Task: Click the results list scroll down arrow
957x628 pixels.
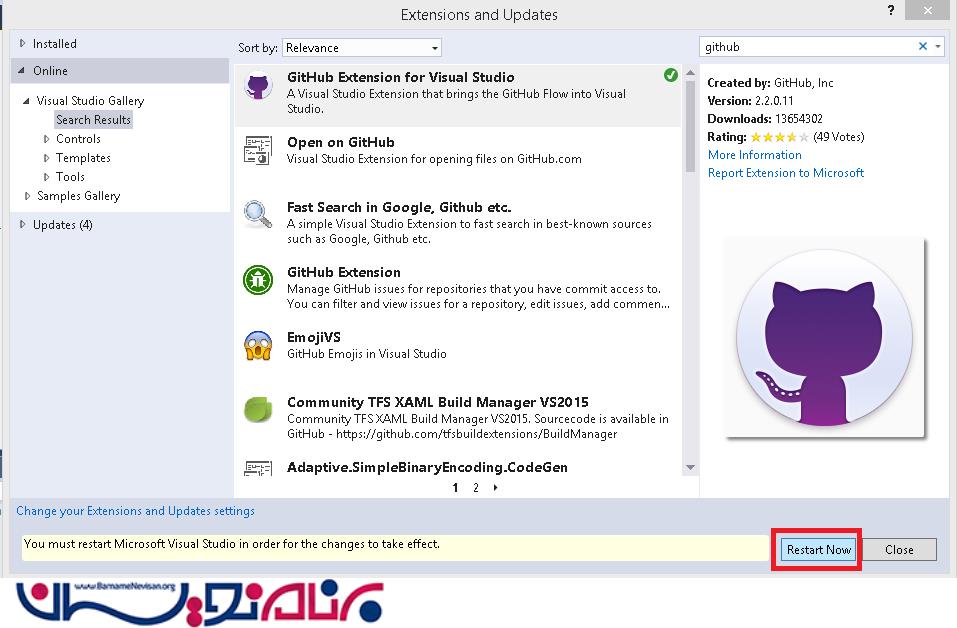Action: [x=690, y=468]
